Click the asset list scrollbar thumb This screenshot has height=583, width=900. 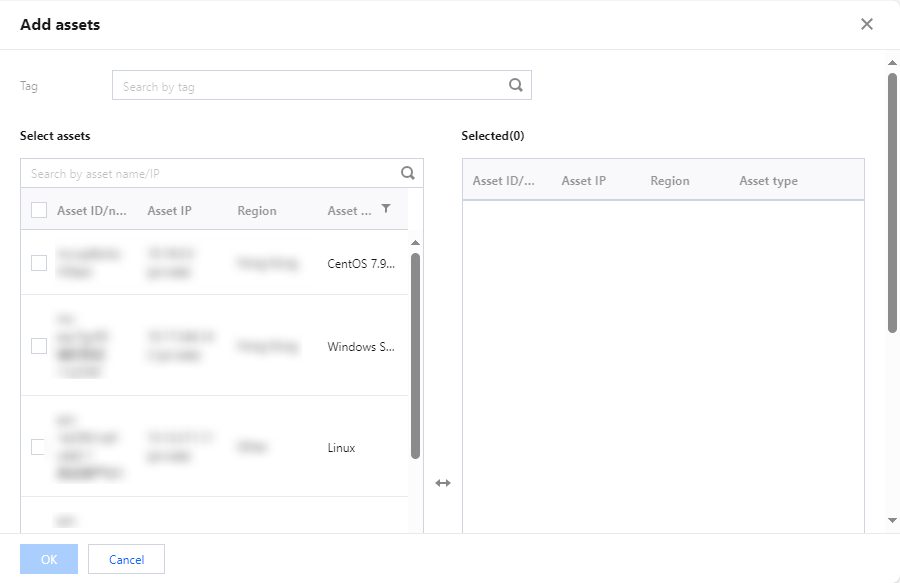pyautogui.click(x=415, y=355)
